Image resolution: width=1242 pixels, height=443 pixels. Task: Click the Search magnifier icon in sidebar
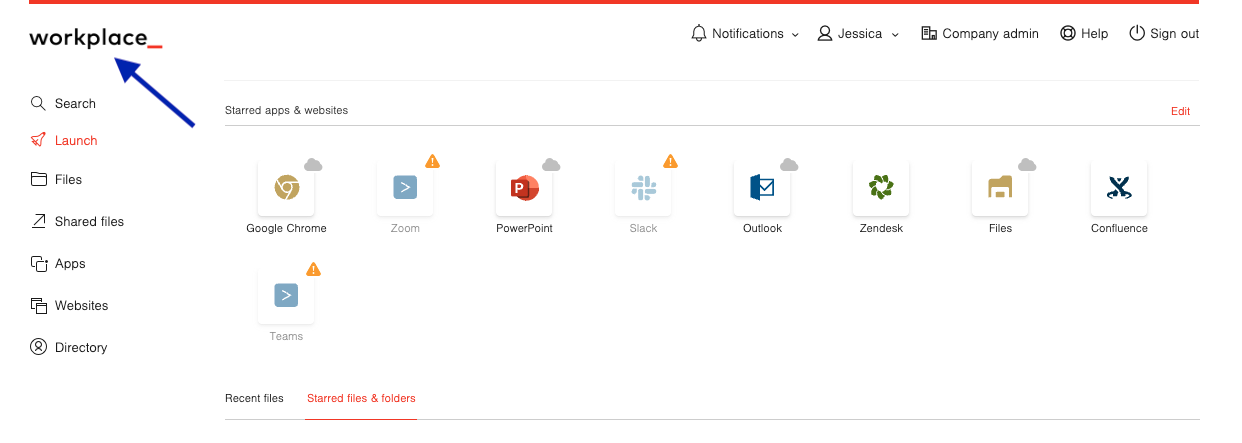(39, 103)
